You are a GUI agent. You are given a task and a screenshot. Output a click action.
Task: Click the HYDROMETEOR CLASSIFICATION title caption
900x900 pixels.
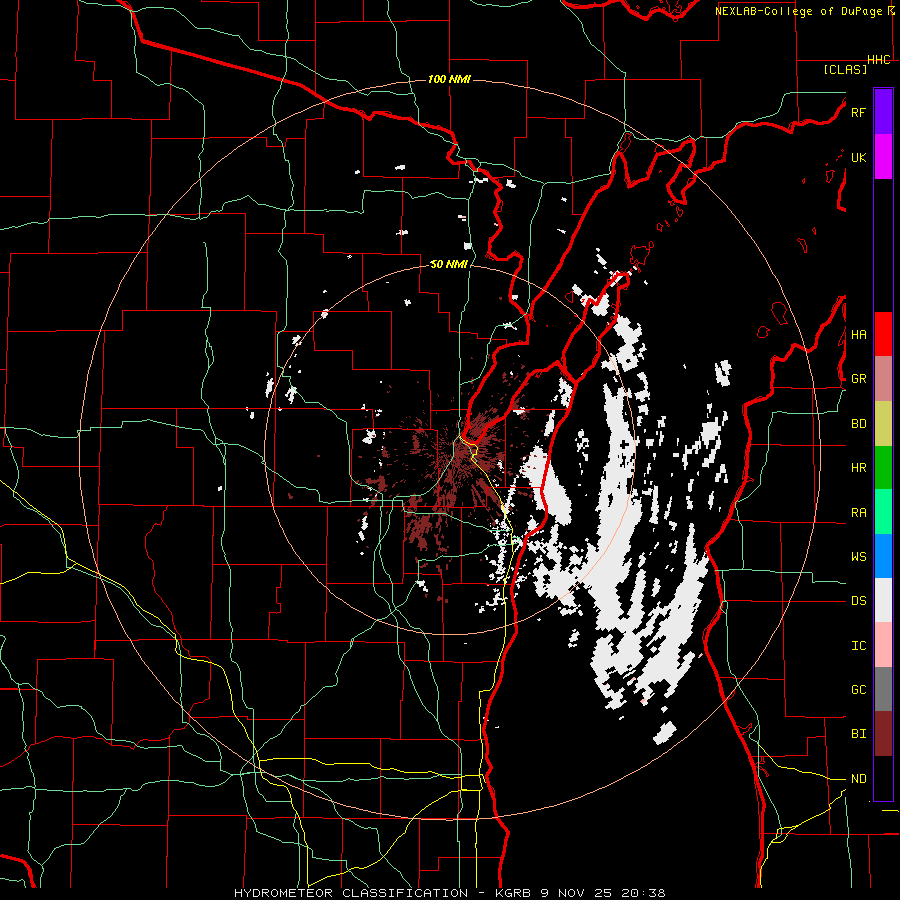click(x=351, y=893)
